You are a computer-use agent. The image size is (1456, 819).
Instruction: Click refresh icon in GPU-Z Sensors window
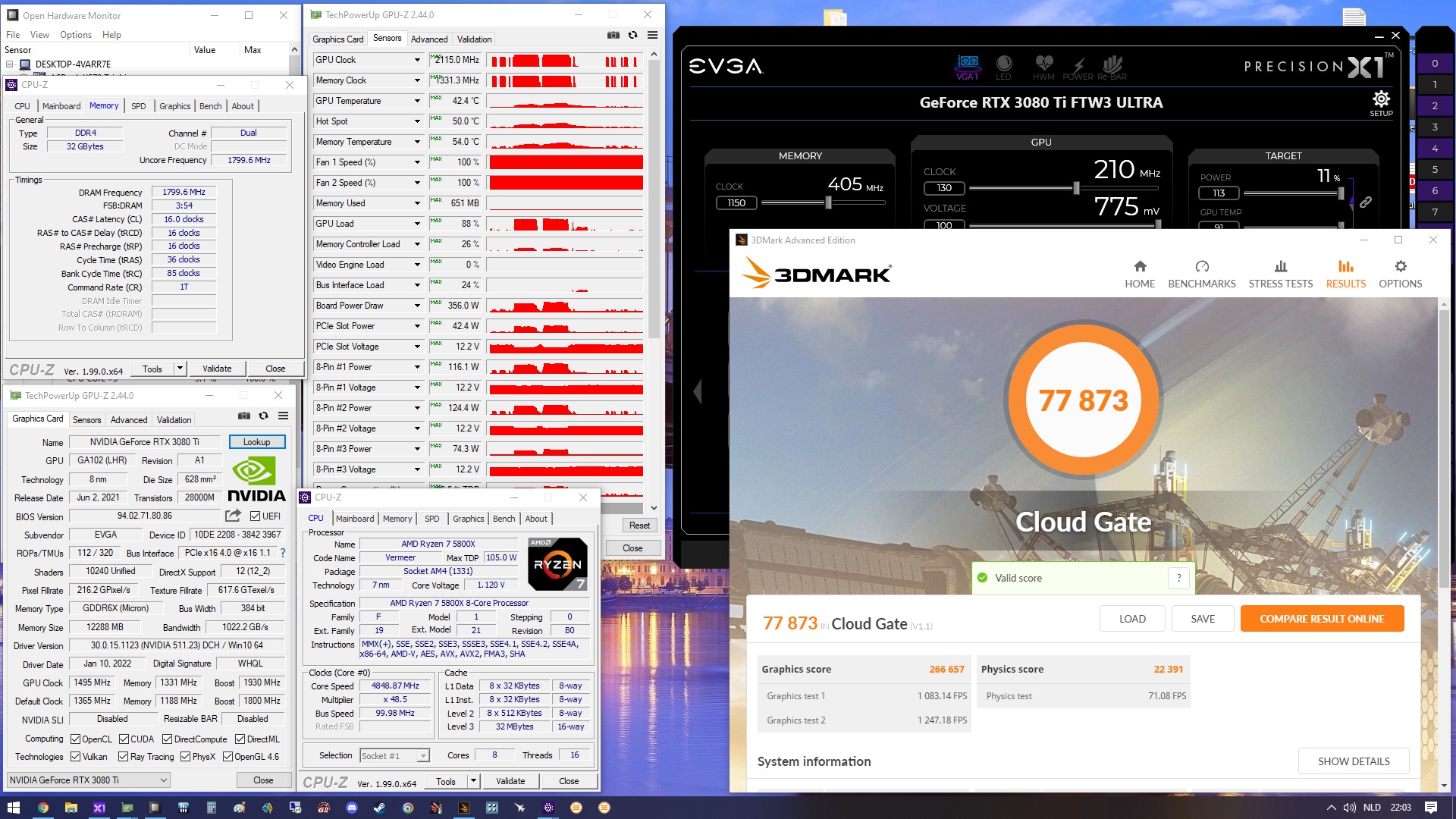pyautogui.click(x=632, y=35)
